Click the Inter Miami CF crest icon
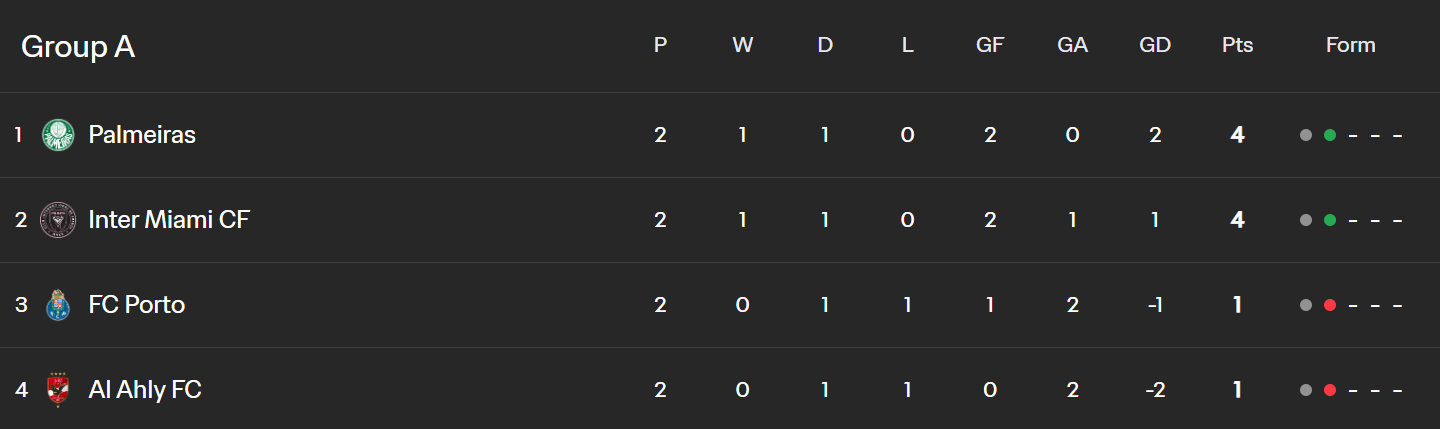The height and width of the screenshot is (429, 1440). [58, 220]
